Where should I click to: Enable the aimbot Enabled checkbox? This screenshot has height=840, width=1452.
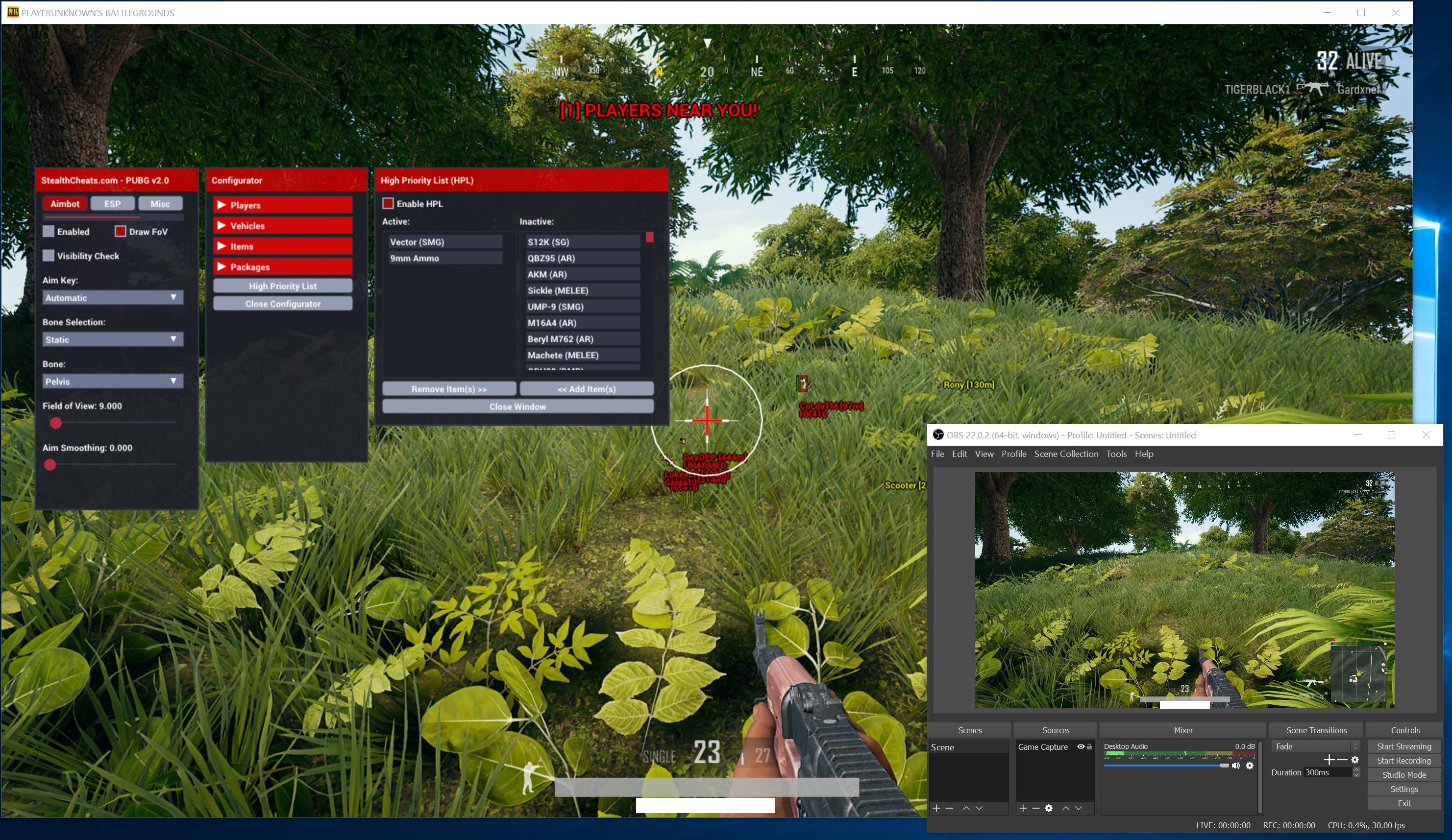point(49,232)
